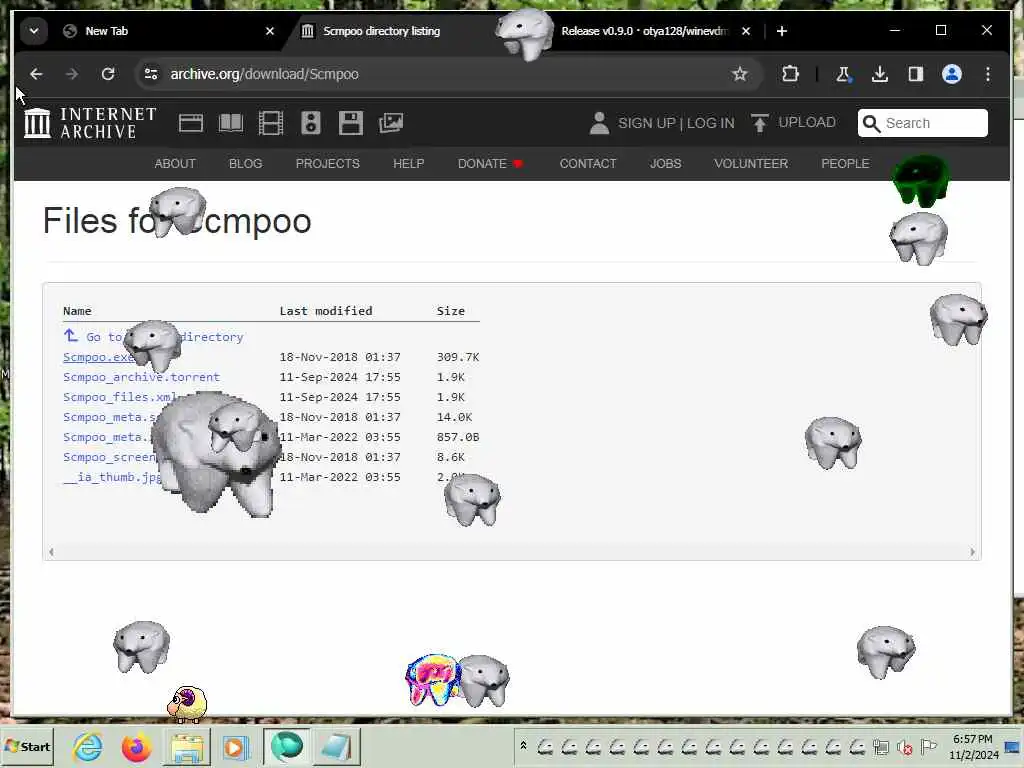Click SIGN UP link
This screenshot has height=768, width=1024.
point(647,123)
